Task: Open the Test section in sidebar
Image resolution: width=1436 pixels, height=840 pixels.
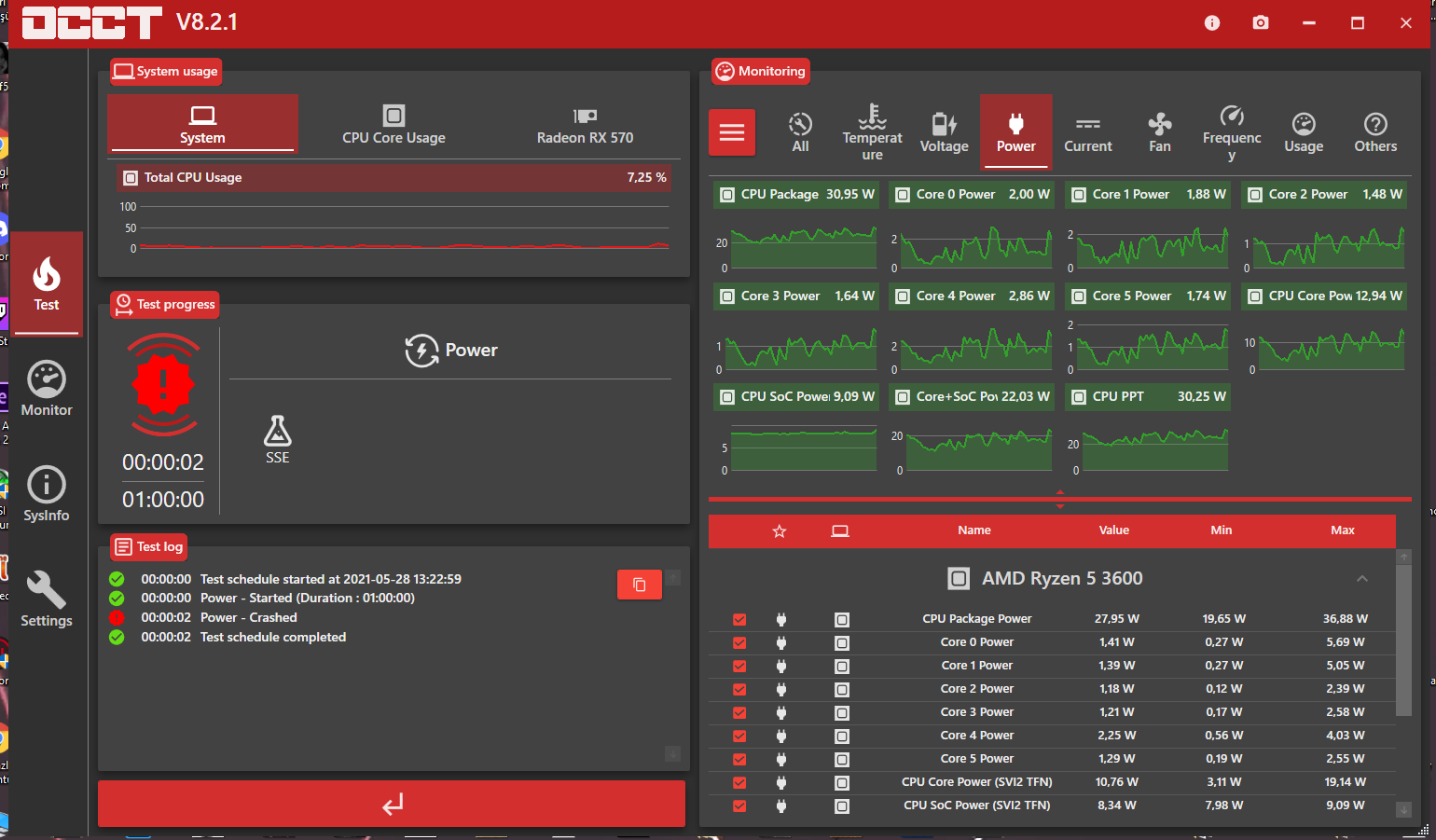Action: click(x=47, y=283)
